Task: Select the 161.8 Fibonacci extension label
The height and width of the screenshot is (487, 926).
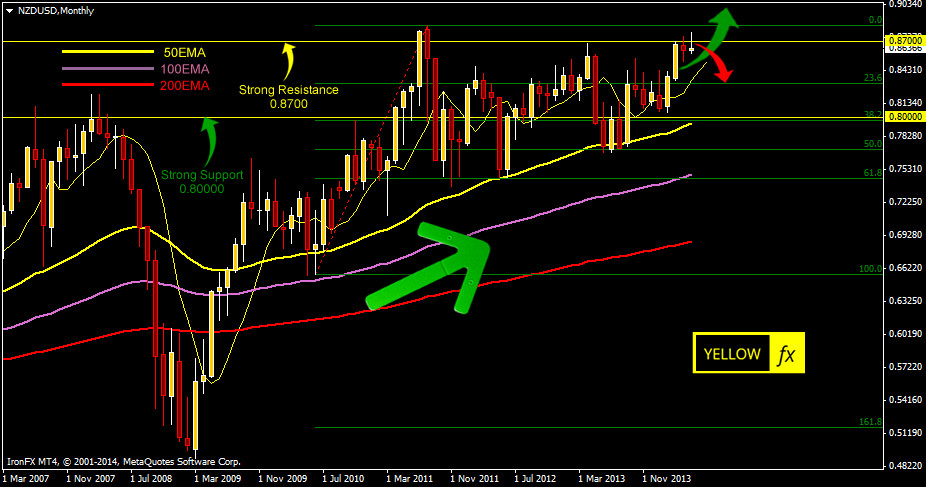Action: [x=869, y=423]
